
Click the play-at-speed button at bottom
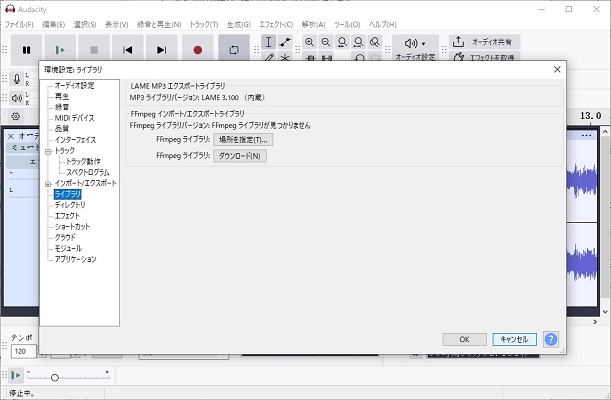(16, 375)
